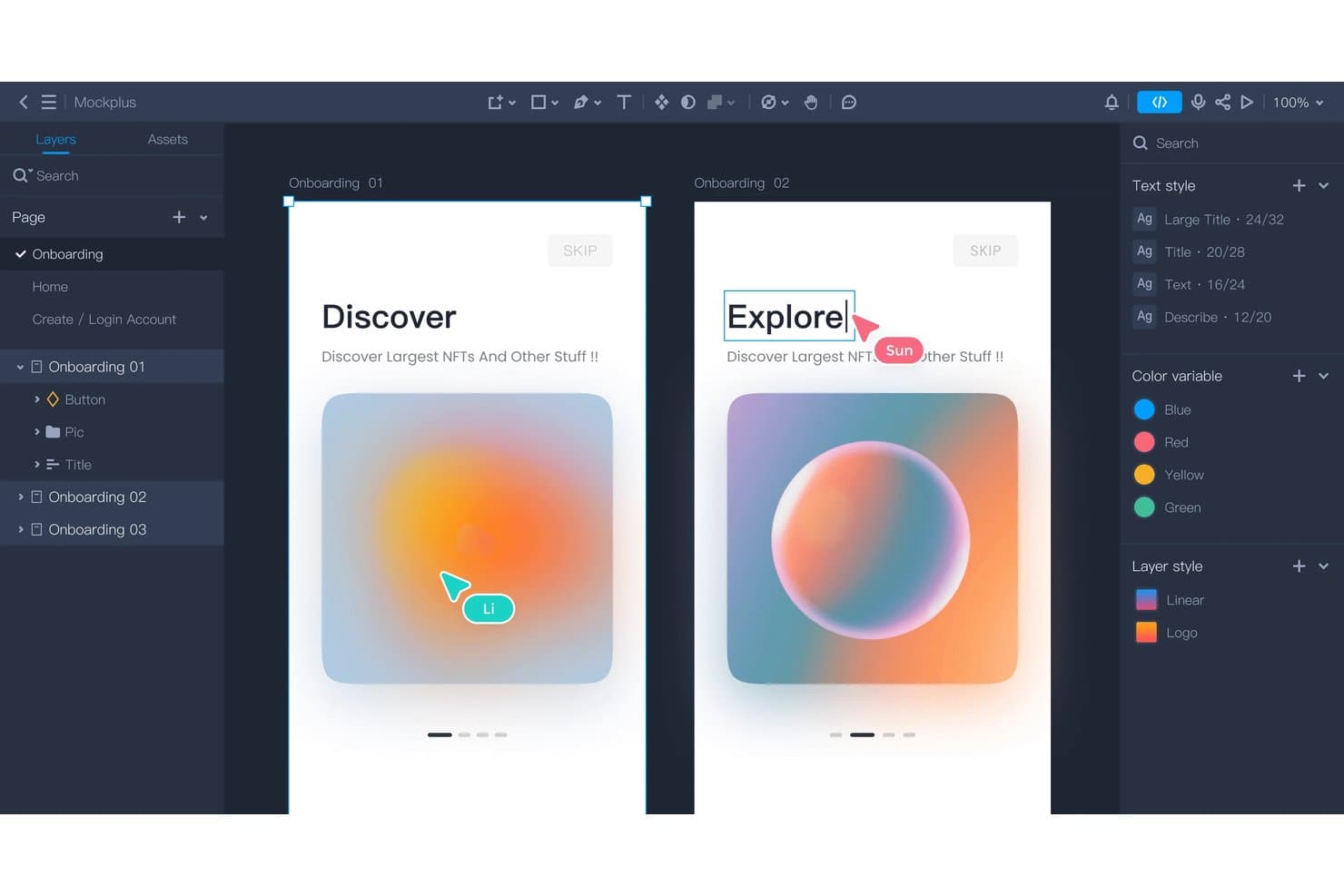Select the rectangle shape tool

(539, 103)
